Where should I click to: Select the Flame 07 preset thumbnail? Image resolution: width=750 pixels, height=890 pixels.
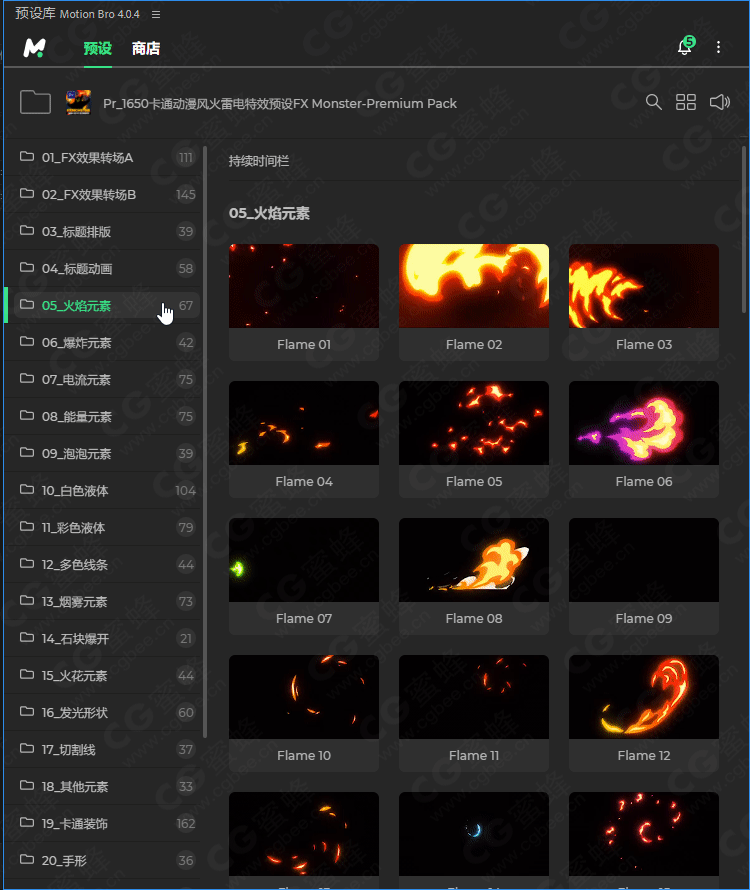tap(304, 560)
